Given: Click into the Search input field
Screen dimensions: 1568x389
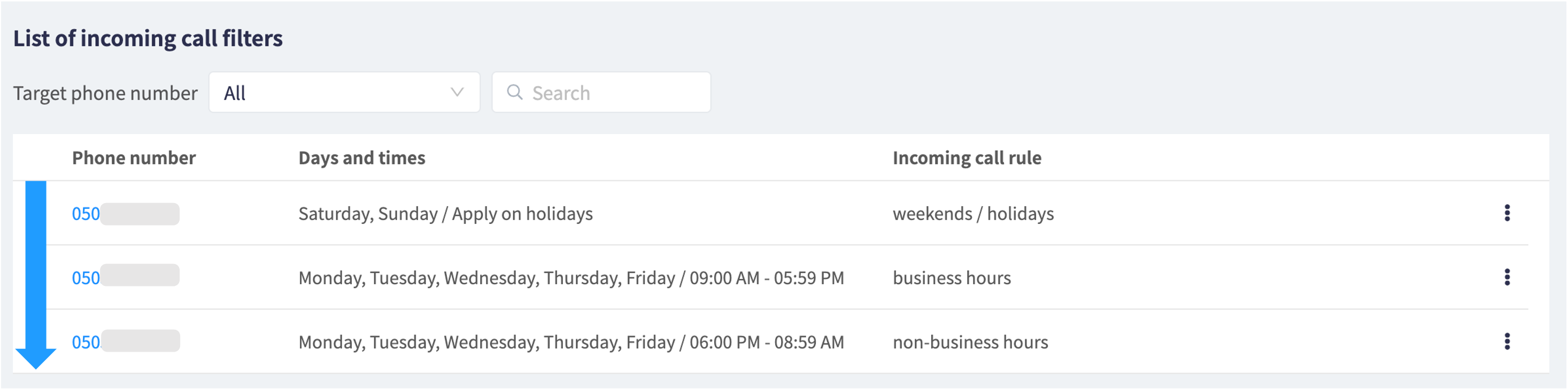Looking at the screenshot, I should pos(601,92).
